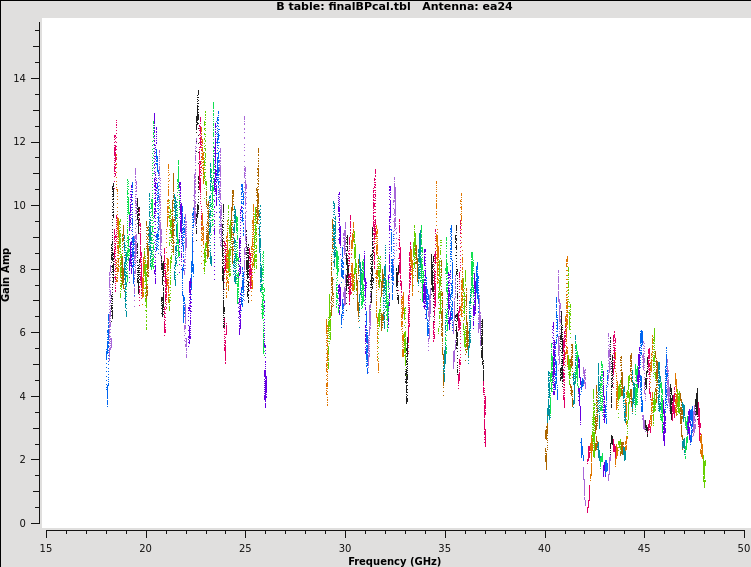Click the 15 tick label on frequency axis
The width and height of the screenshot is (751, 567).
[46, 547]
